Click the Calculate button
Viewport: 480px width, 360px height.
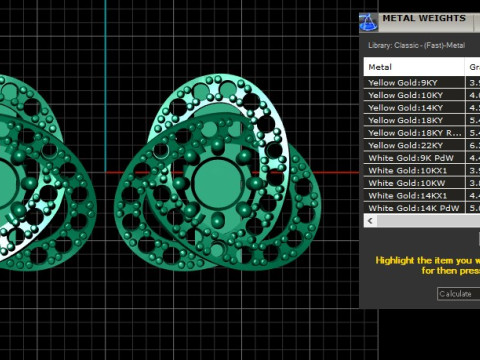pos(458,294)
